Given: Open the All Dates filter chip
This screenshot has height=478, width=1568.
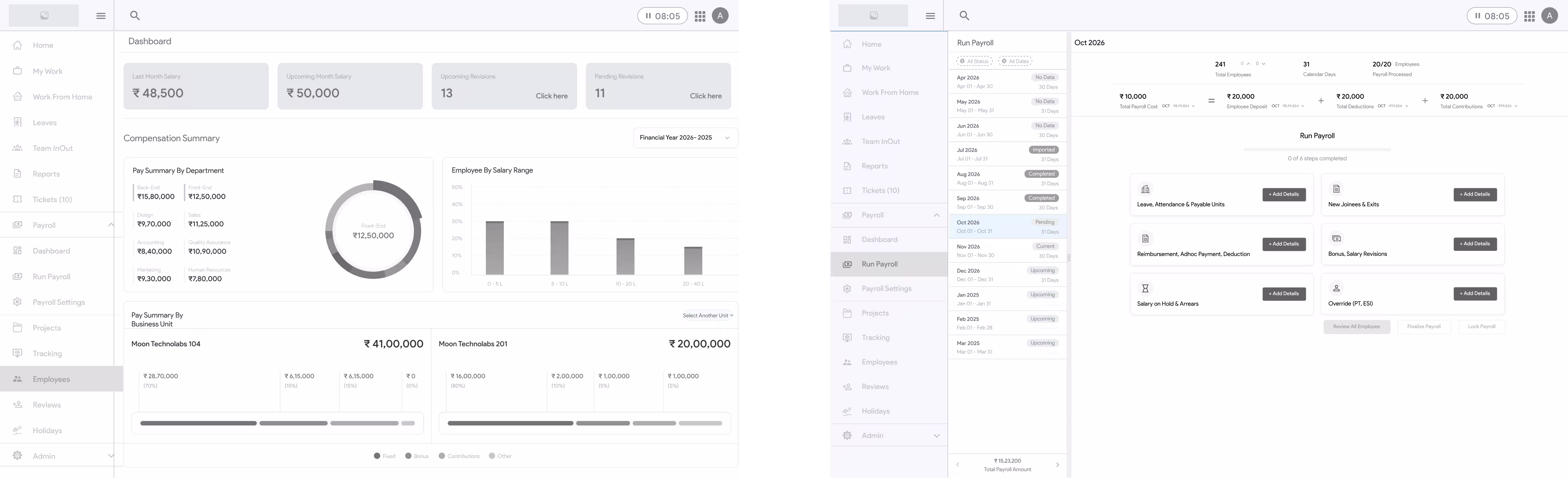Looking at the screenshot, I should [1015, 61].
